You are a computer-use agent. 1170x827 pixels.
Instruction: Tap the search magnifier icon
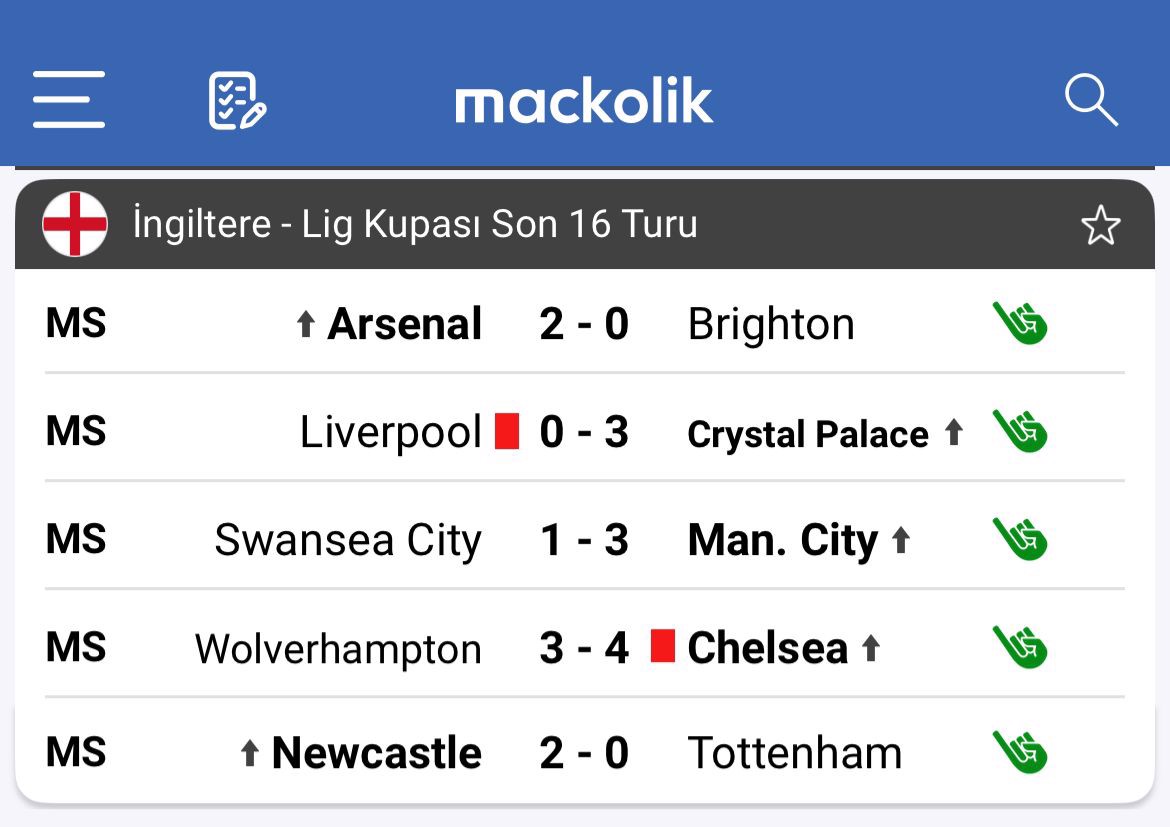tap(1090, 100)
